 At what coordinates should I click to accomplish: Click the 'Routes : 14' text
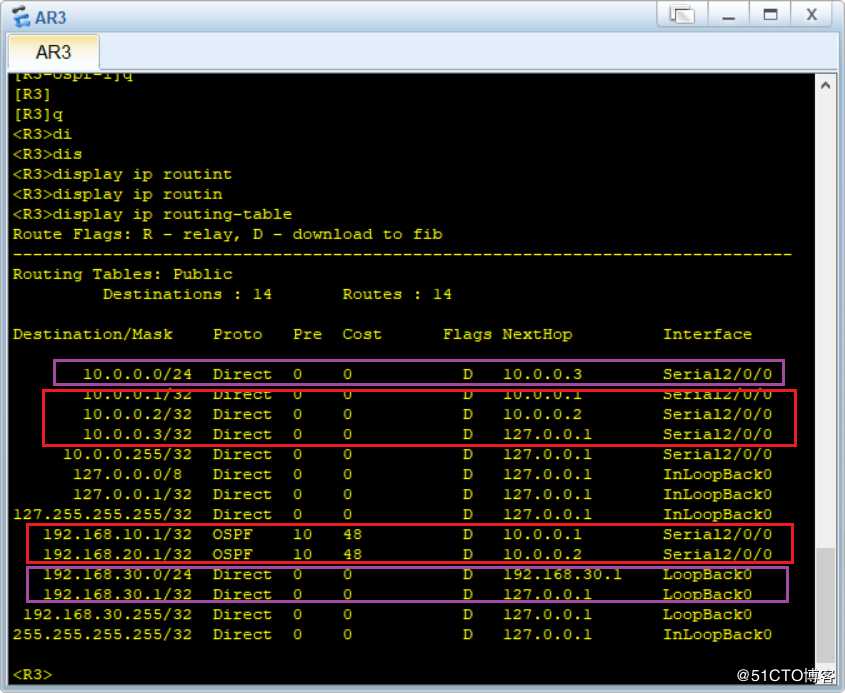point(397,294)
